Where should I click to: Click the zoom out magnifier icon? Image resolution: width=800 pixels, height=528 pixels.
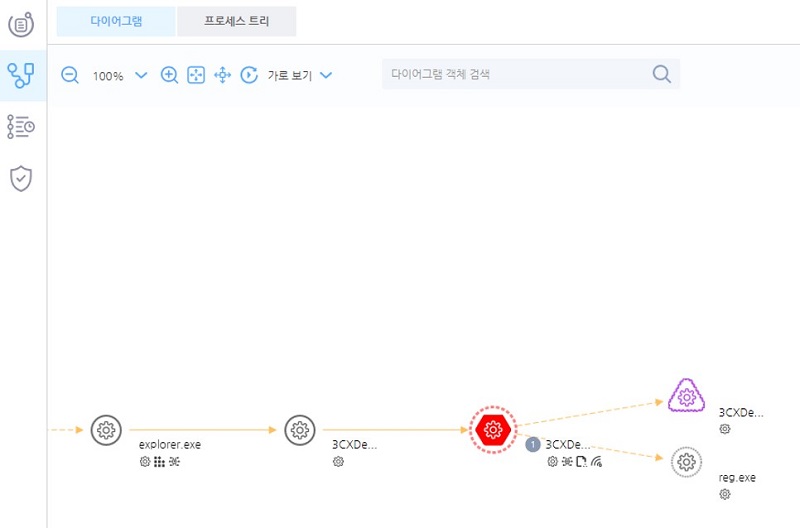(x=70, y=75)
